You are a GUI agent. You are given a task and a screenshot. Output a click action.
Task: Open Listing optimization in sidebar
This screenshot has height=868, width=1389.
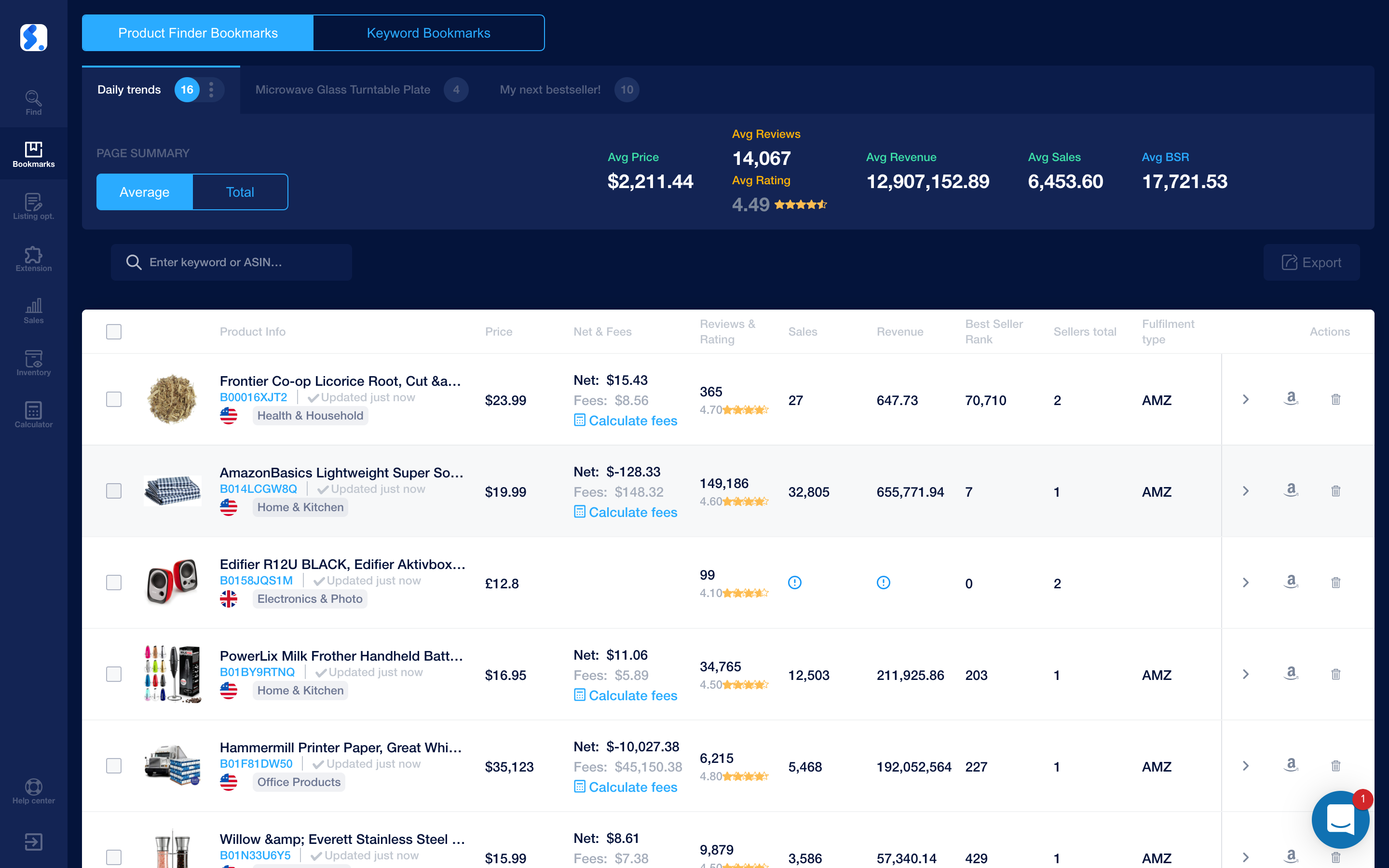[x=33, y=207]
